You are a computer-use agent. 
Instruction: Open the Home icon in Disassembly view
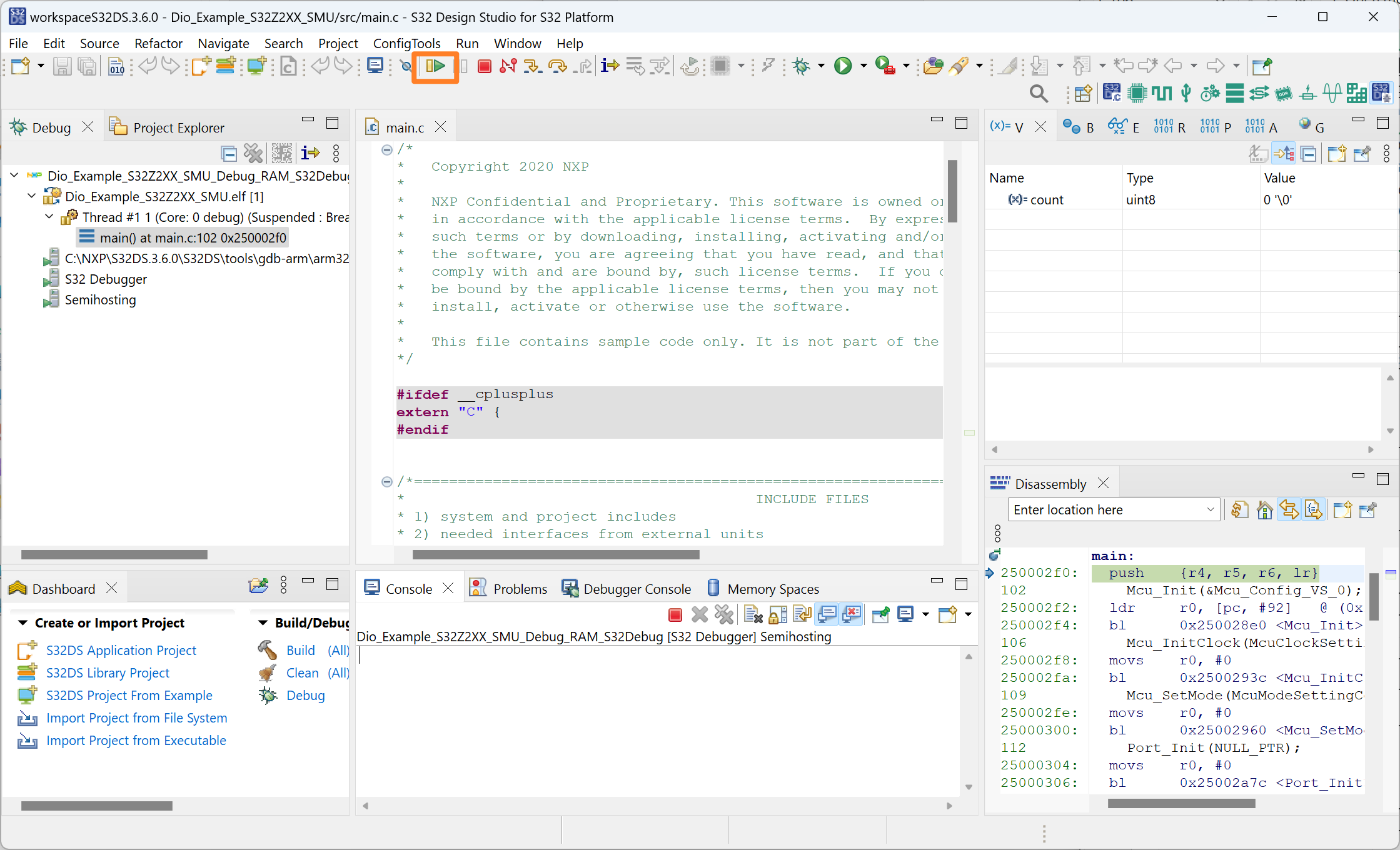[1264, 510]
